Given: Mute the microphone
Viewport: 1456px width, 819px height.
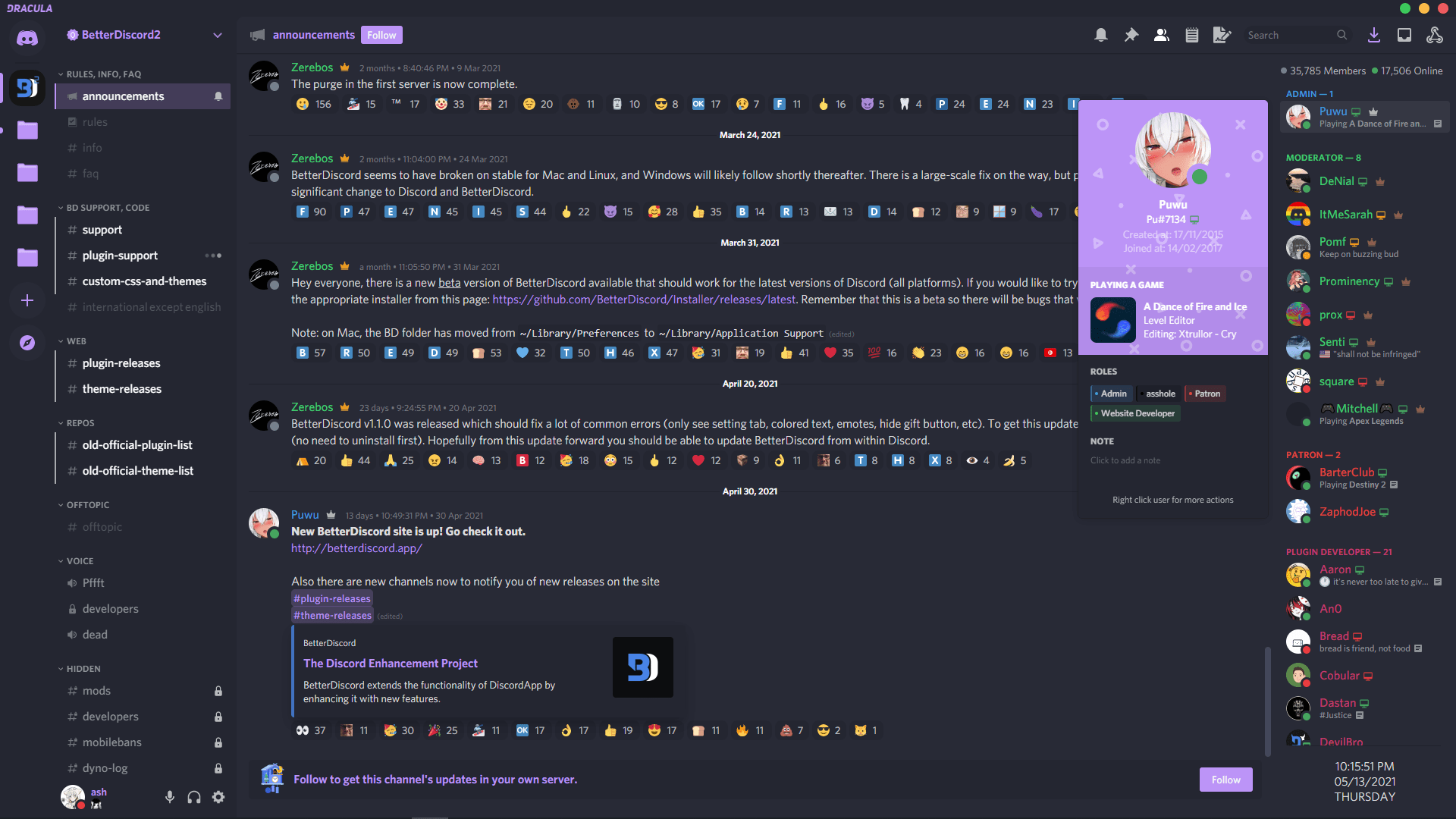Looking at the screenshot, I should click(170, 797).
